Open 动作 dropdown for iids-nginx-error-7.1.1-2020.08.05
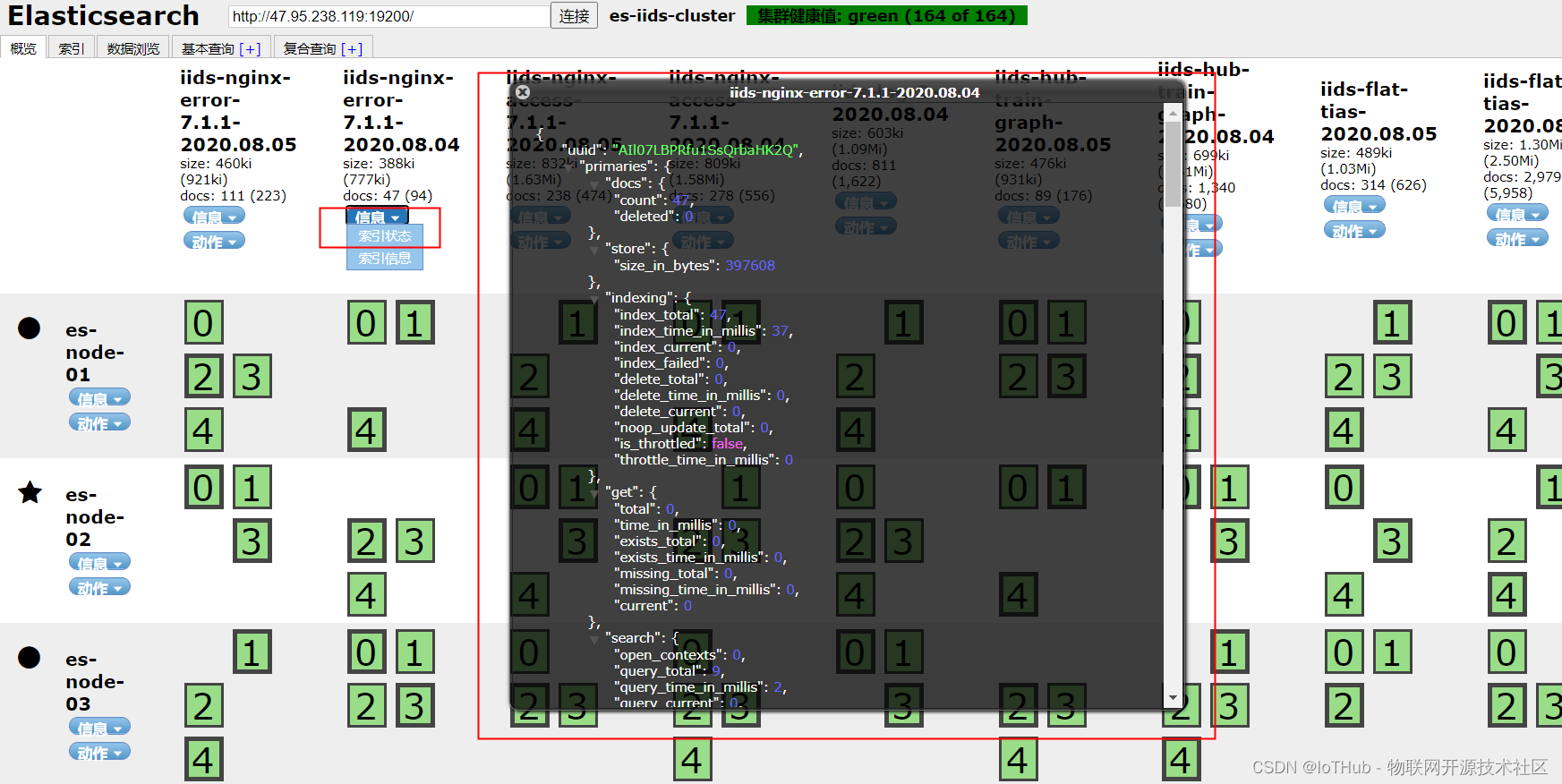Viewport: 1562px width, 784px height. pos(214,242)
